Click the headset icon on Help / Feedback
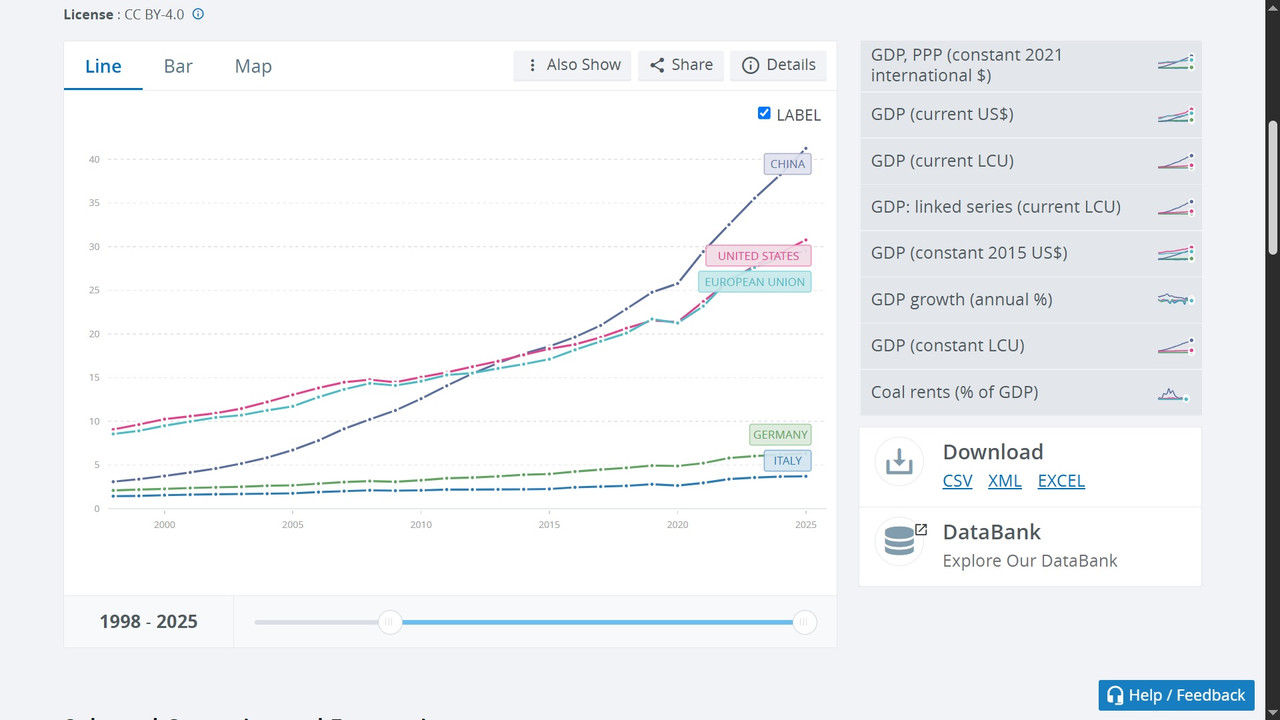The height and width of the screenshot is (720, 1280). pos(1115,695)
